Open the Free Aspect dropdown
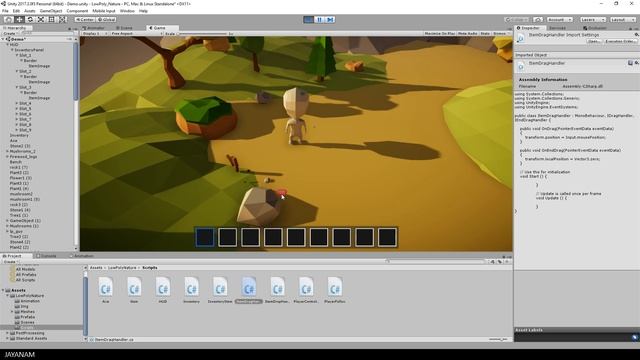 pos(136,33)
